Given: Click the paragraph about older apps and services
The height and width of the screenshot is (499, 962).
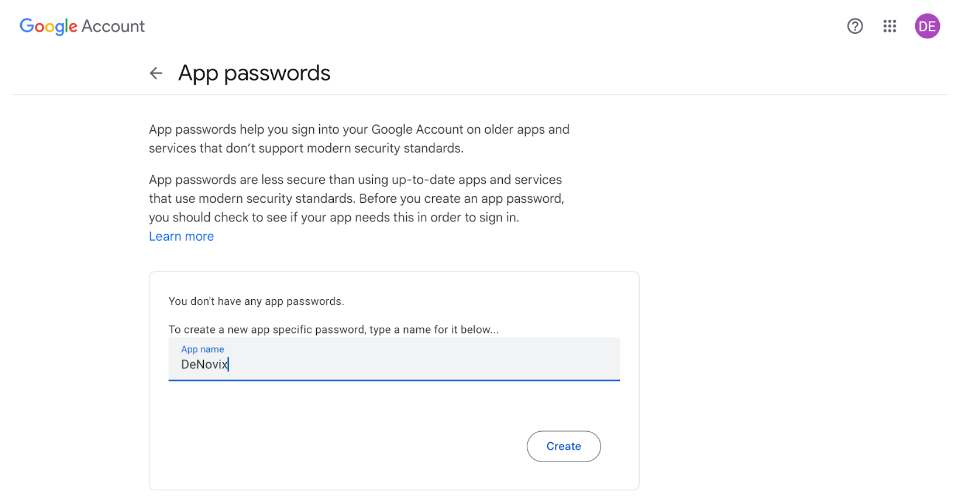Looking at the screenshot, I should 359,139.
